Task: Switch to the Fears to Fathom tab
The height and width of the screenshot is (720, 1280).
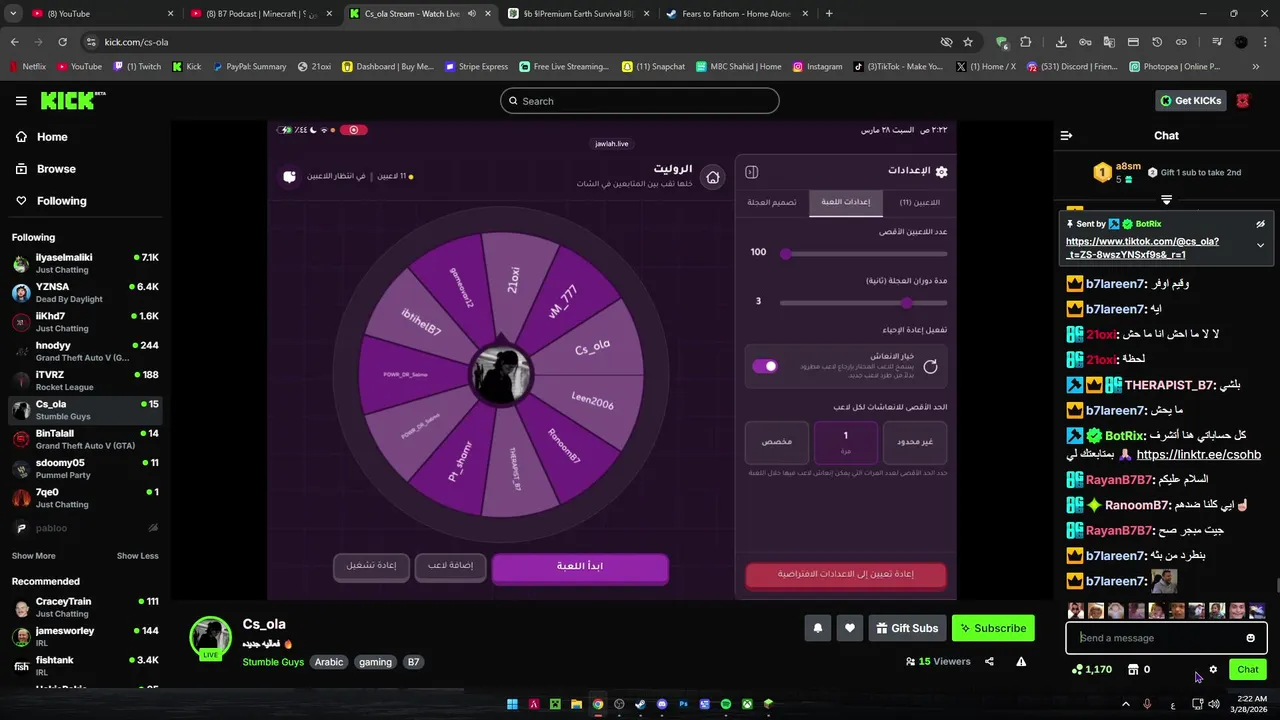Action: click(735, 14)
